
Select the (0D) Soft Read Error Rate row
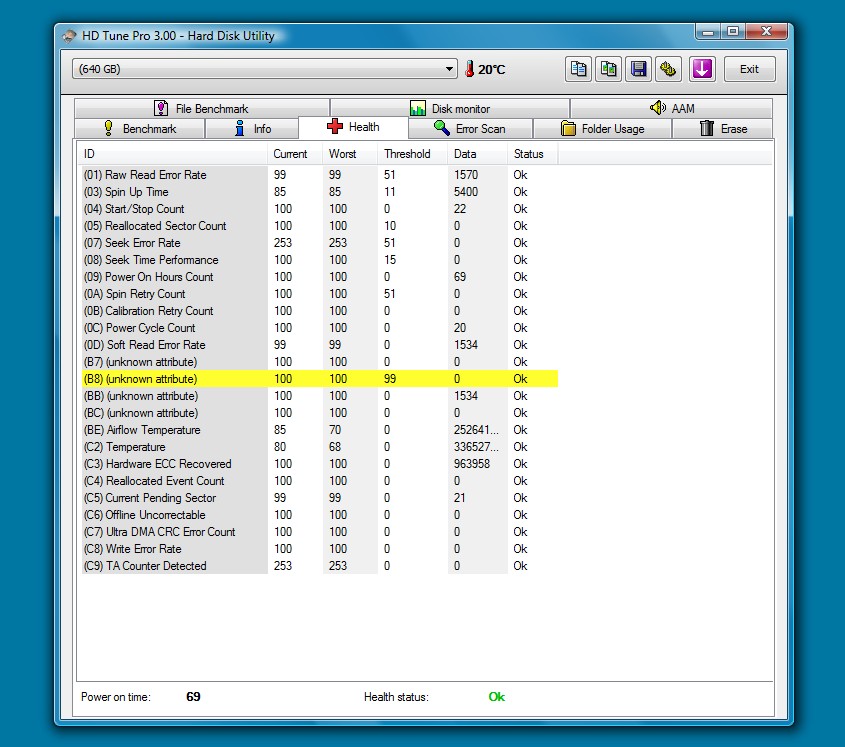click(320, 345)
